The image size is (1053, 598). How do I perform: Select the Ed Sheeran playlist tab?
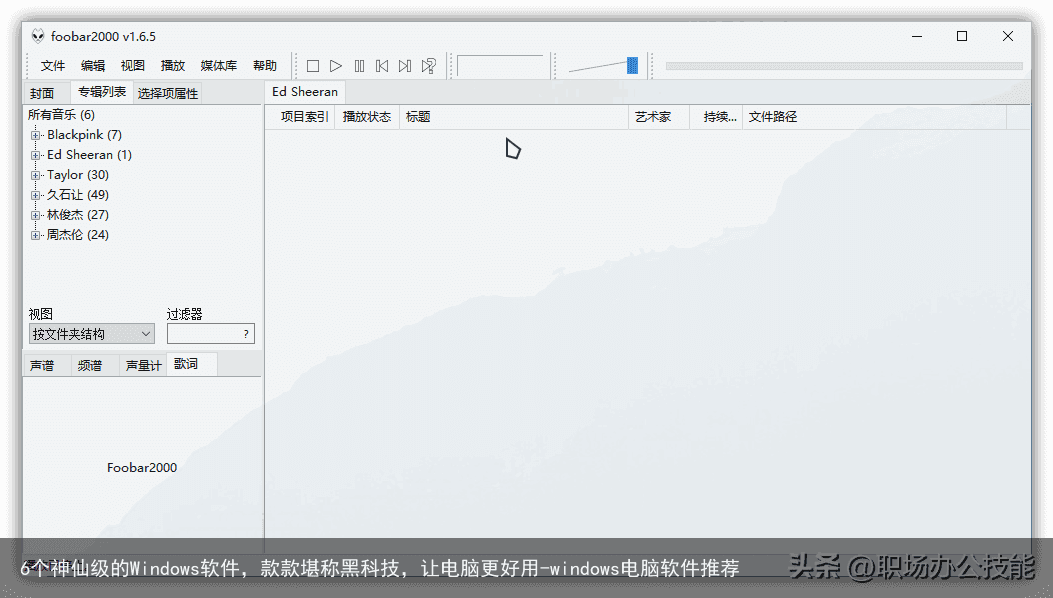[x=304, y=91]
